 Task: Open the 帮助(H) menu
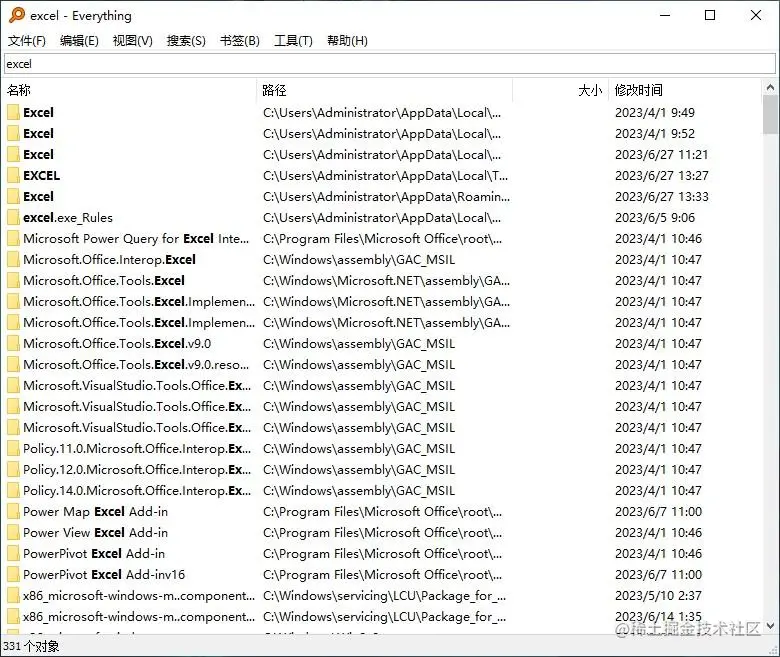pyautogui.click(x=347, y=41)
